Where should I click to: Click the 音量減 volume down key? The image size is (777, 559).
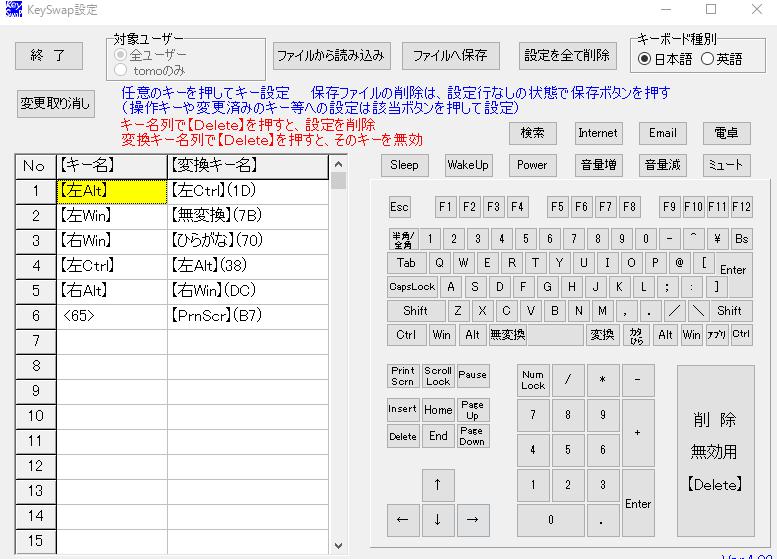pos(663,165)
